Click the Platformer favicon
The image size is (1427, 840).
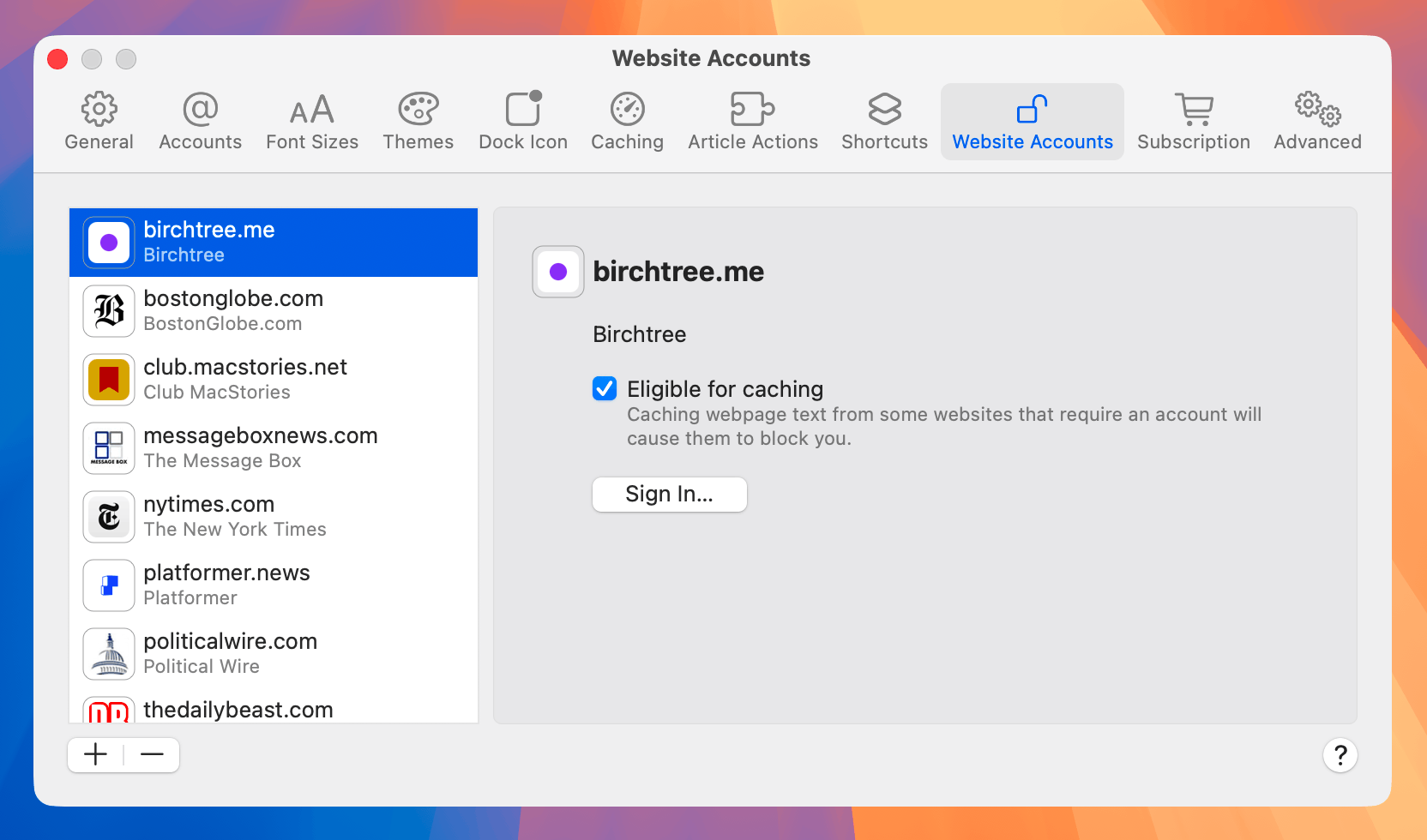[109, 585]
